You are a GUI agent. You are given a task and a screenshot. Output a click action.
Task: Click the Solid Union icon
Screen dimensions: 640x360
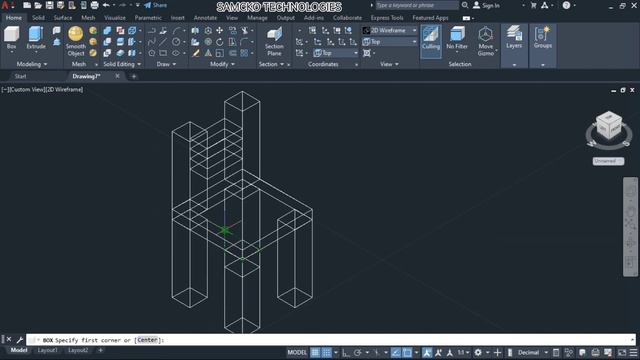[107, 31]
